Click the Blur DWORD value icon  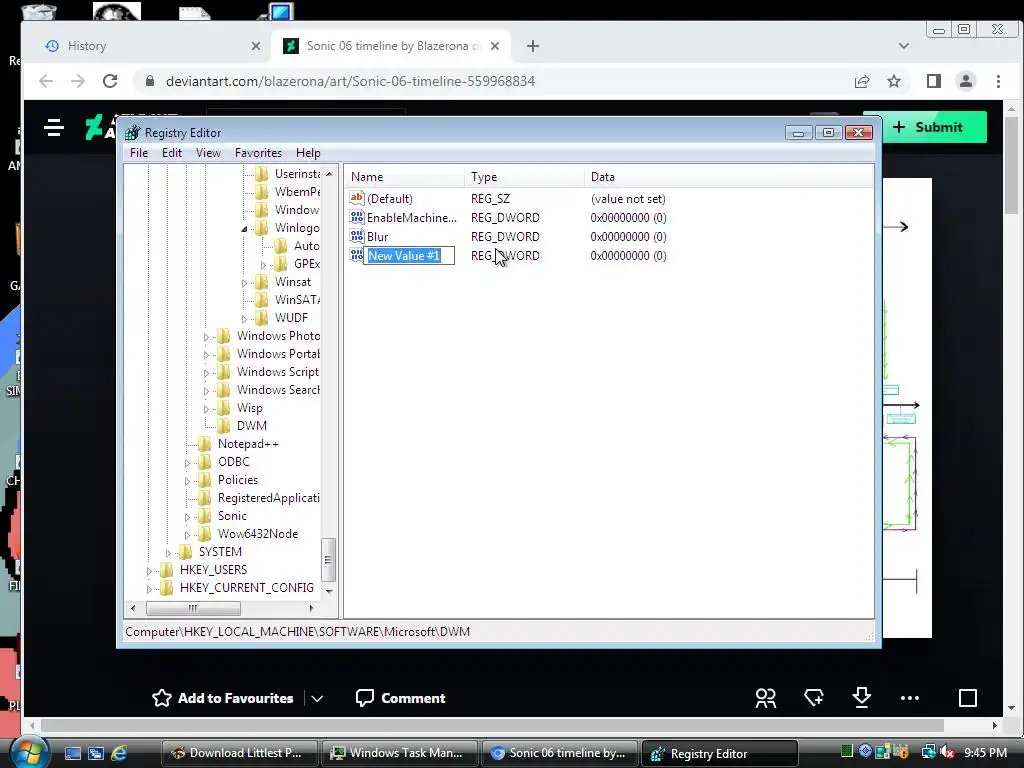357,236
